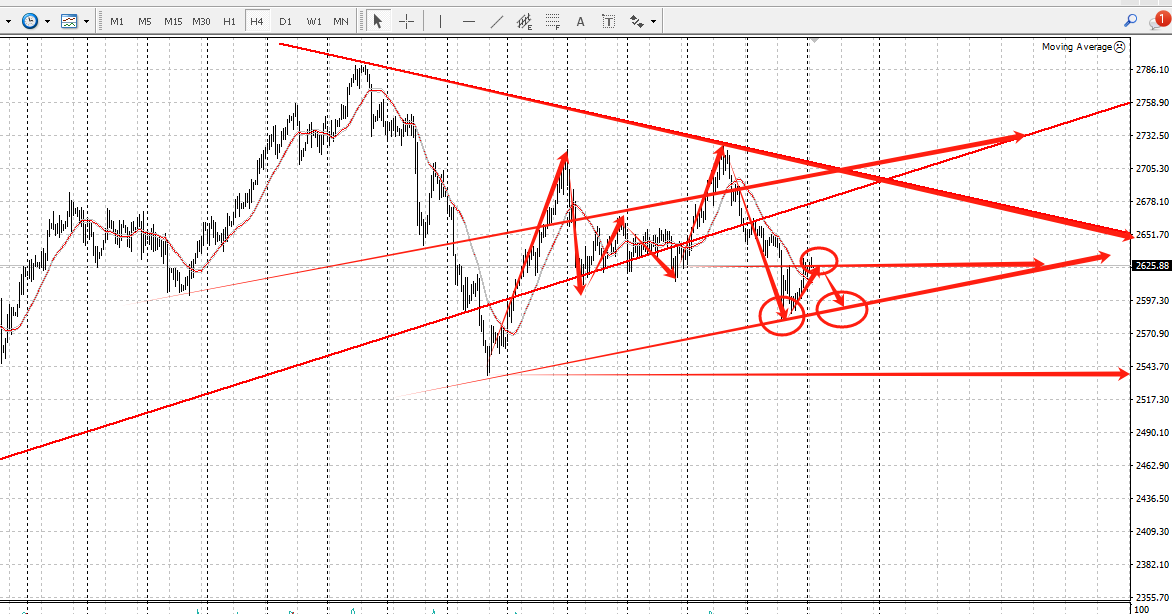Open the search magnifier icon

(x=1130, y=21)
